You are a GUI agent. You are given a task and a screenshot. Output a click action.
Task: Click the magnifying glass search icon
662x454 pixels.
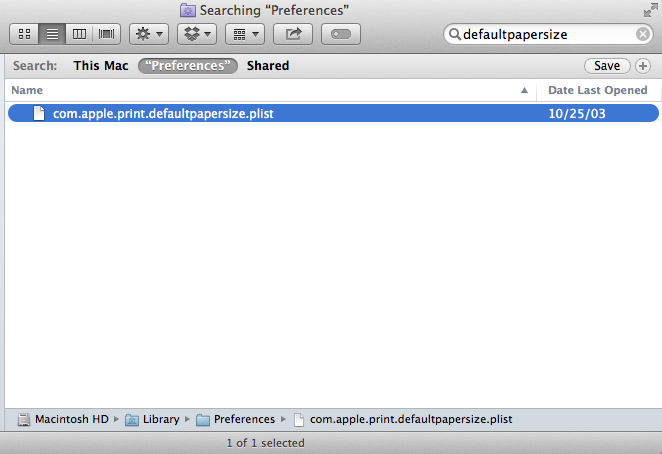pos(454,34)
